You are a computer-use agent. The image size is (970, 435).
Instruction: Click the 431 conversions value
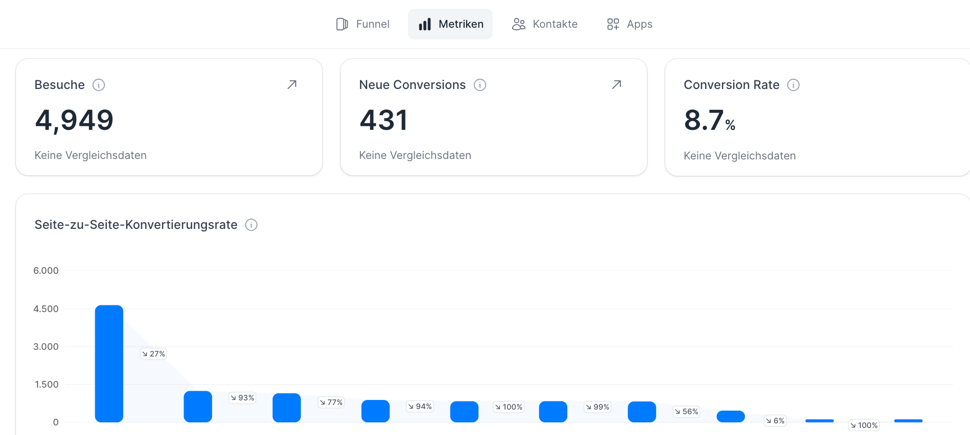tap(384, 120)
